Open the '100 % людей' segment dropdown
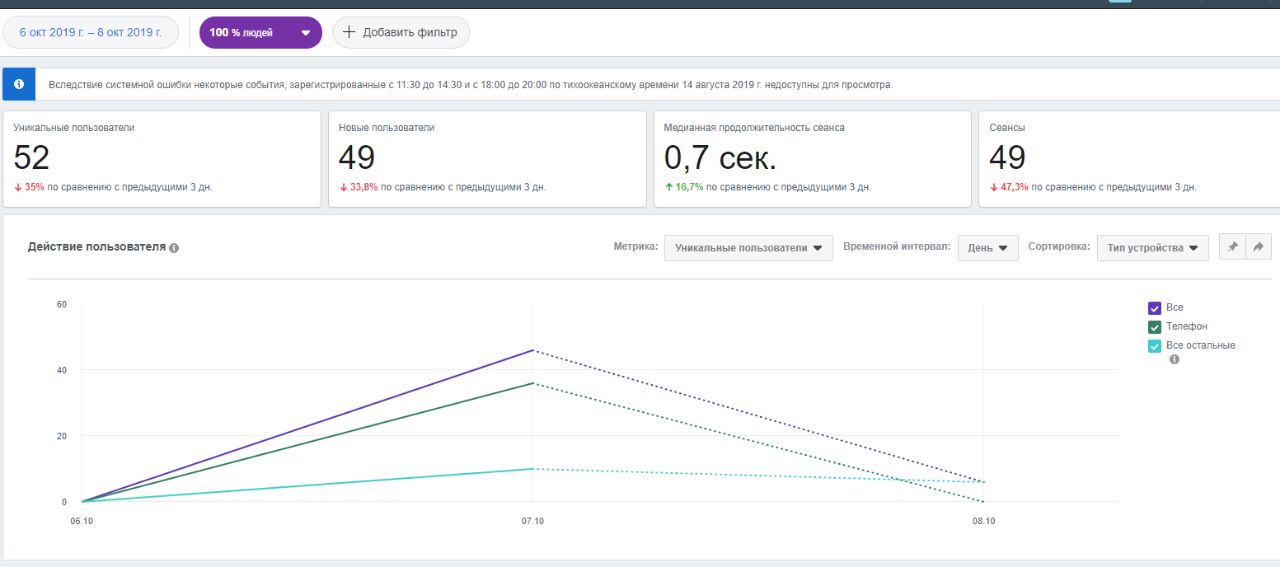This screenshot has height=567, width=1280. point(260,32)
